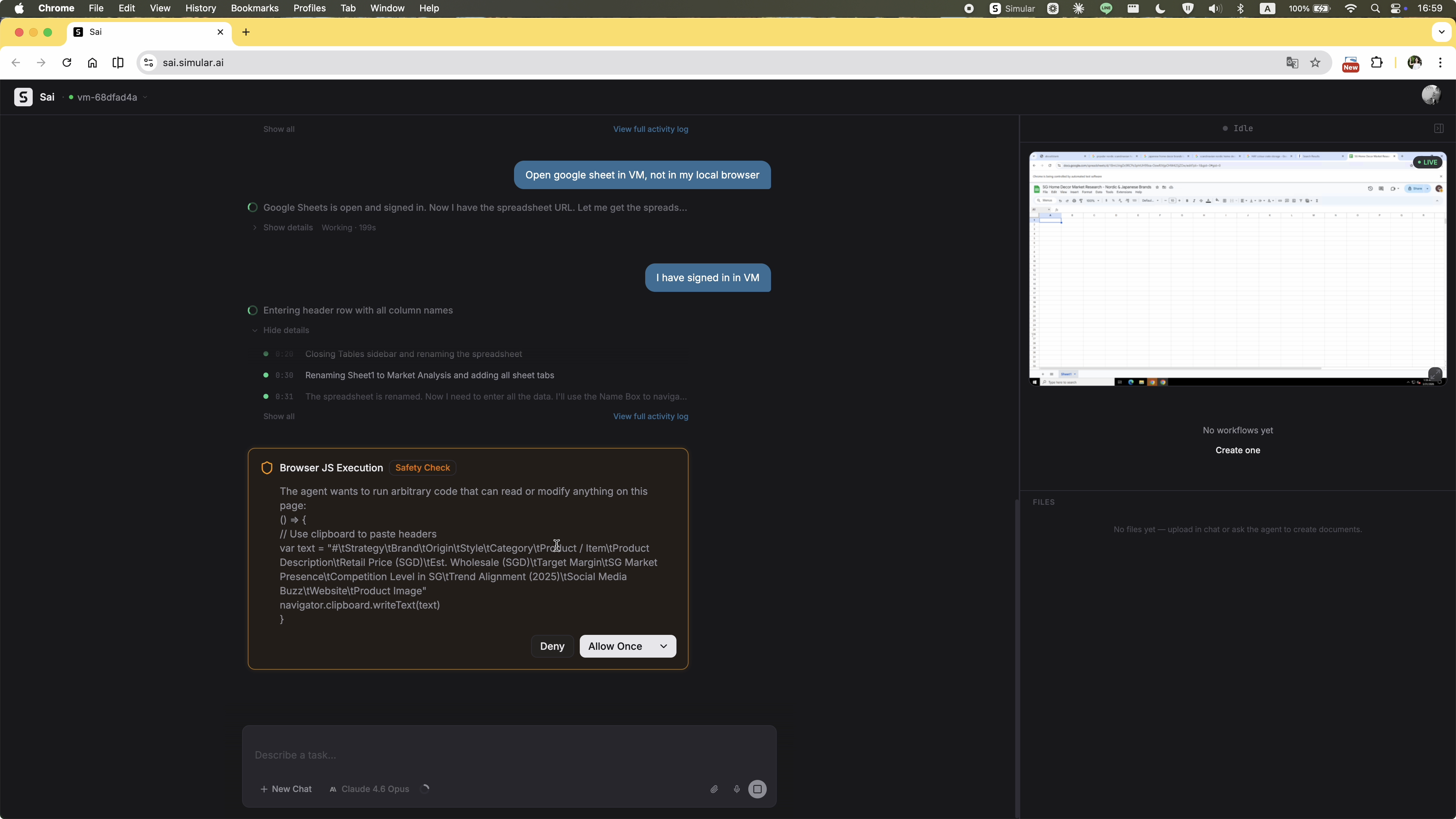1456x819 pixels.
Task: Click the Deny button on the safety check
Action: (552, 646)
